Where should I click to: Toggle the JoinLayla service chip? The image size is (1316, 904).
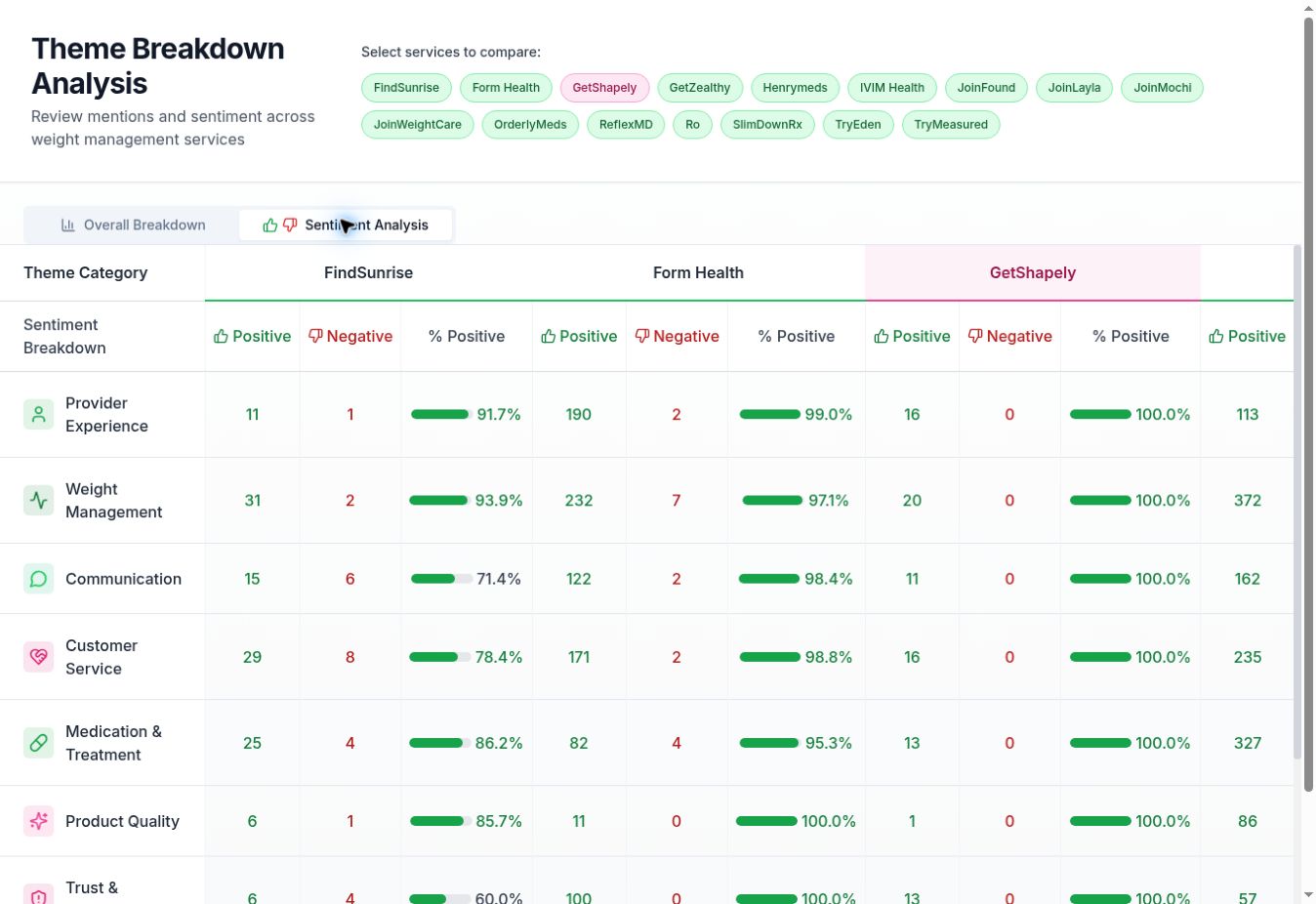tap(1074, 88)
